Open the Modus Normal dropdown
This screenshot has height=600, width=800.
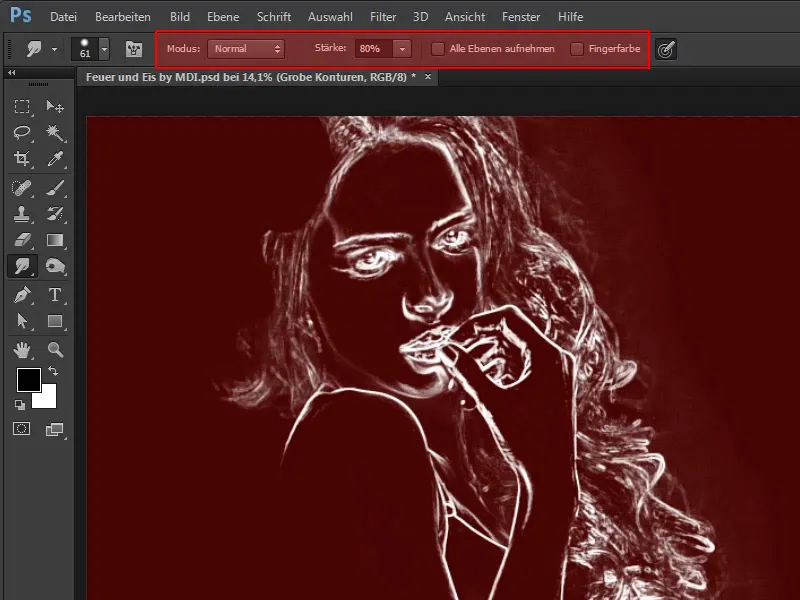(x=246, y=49)
